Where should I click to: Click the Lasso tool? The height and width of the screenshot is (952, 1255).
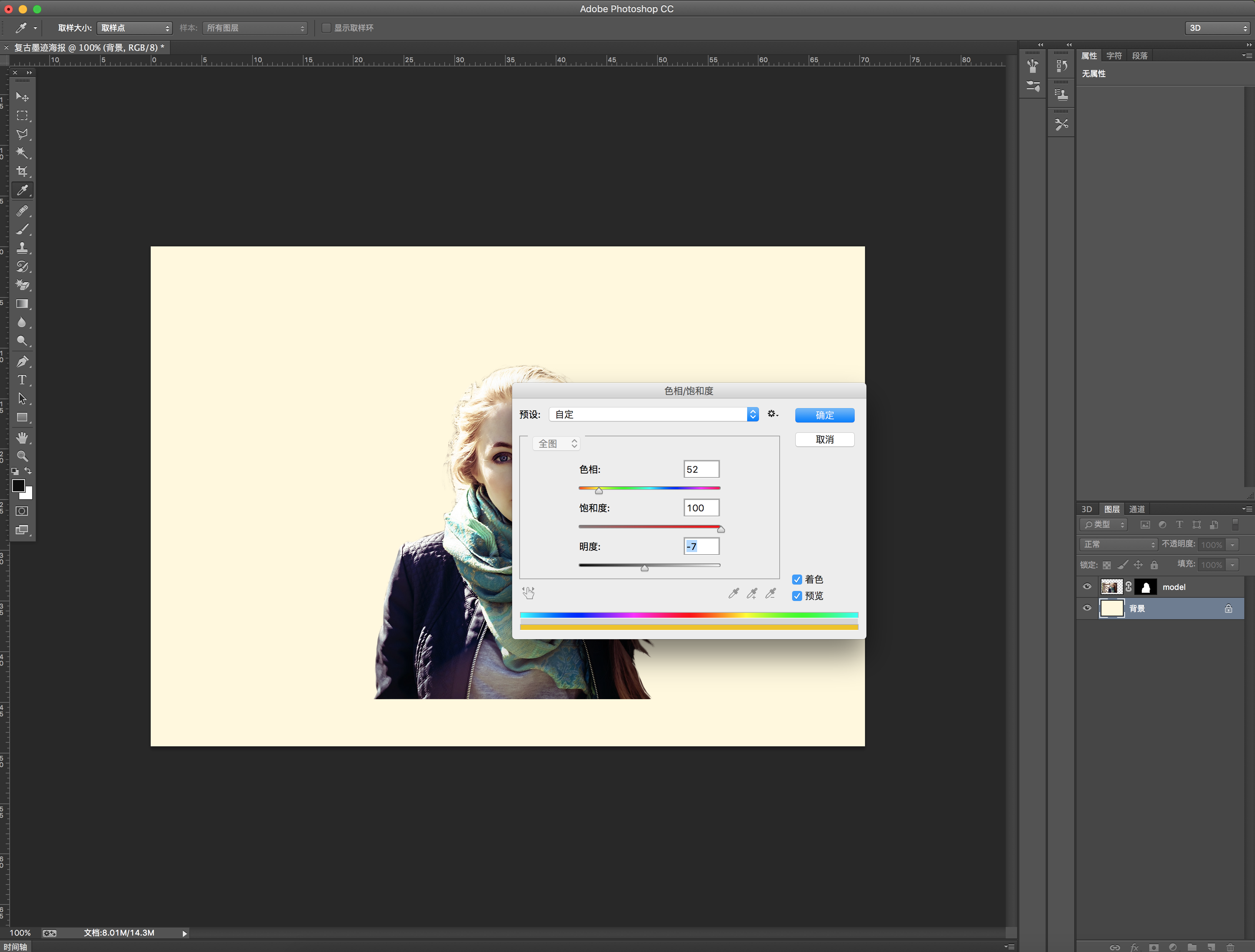click(x=21, y=135)
